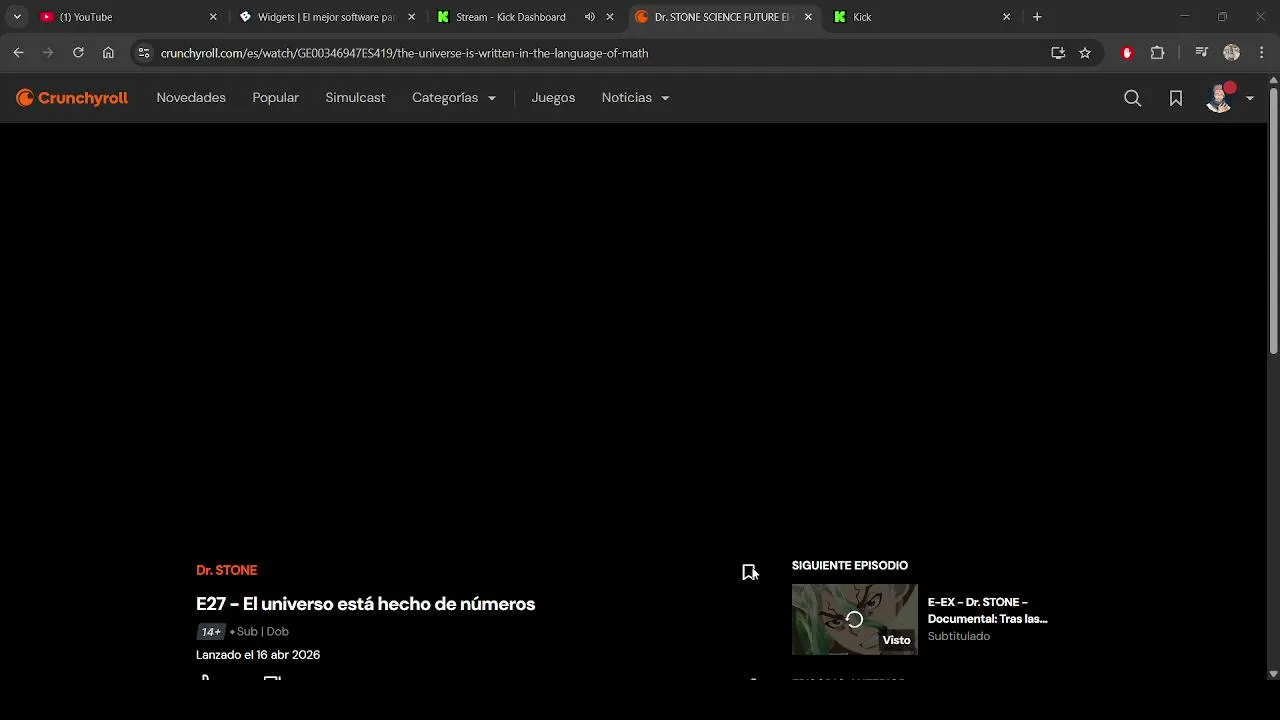Go back using browser back arrow
Image resolution: width=1280 pixels, height=720 pixels.
coord(18,53)
